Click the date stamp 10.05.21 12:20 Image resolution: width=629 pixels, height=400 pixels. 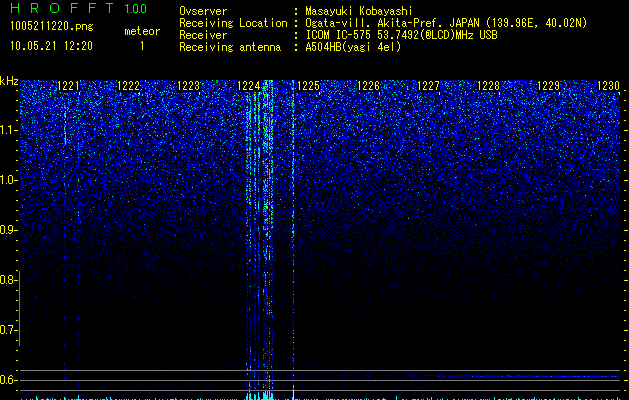tap(51, 46)
